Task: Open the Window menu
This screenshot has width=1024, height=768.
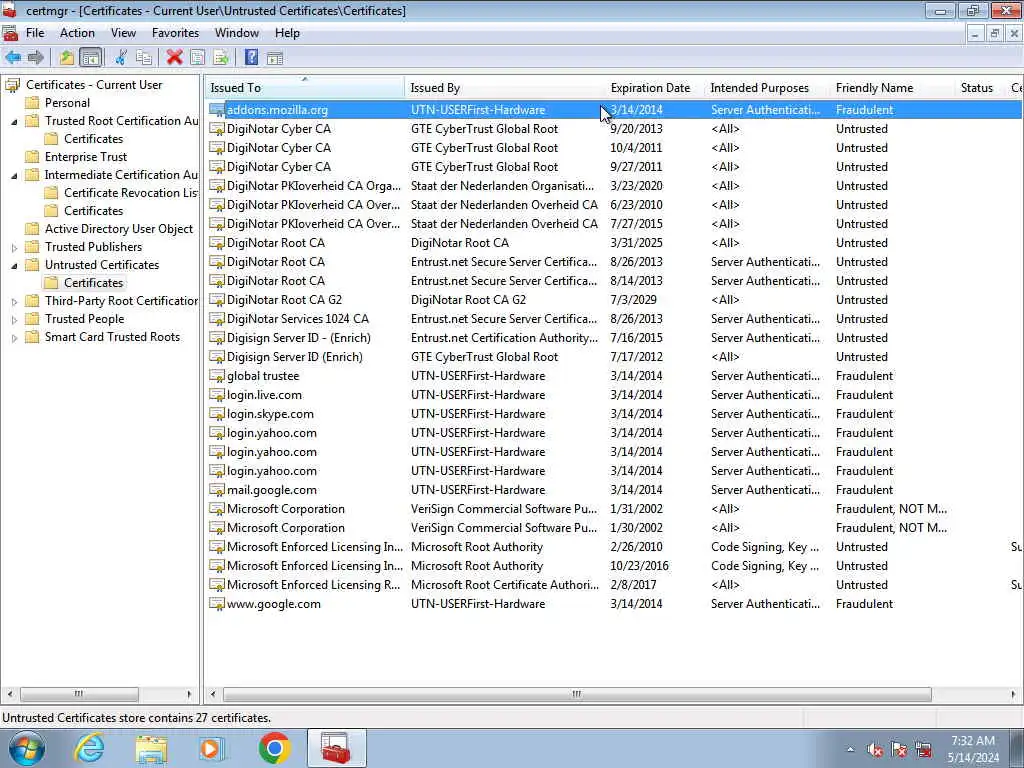Action: [x=236, y=33]
